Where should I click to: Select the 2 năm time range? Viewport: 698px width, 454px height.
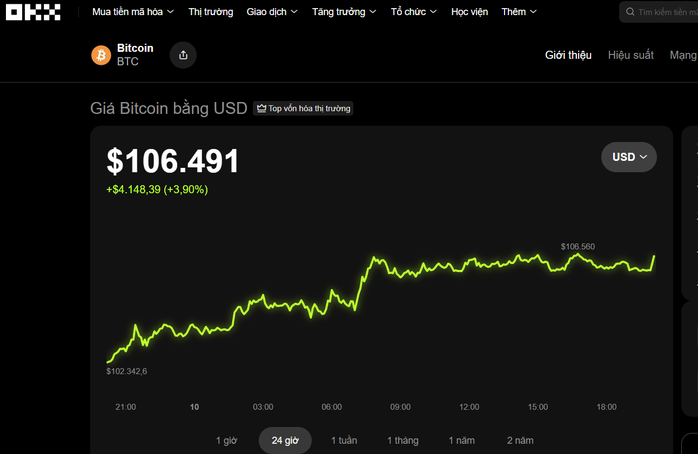point(520,440)
